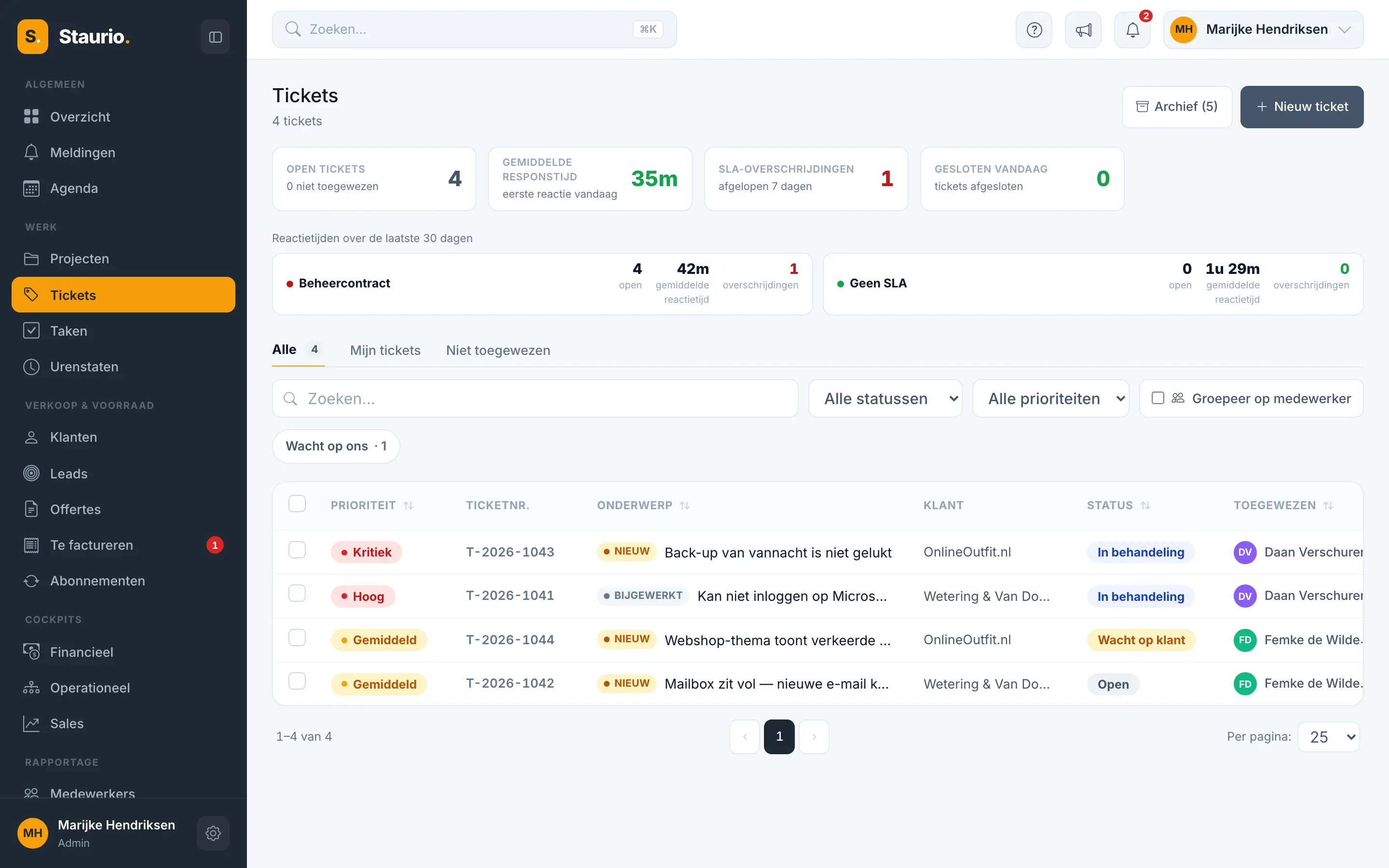Viewport: 1389px width, 868px height.
Task: Click the Financieel cockpit icon
Action: pyautogui.click(x=31, y=651)
